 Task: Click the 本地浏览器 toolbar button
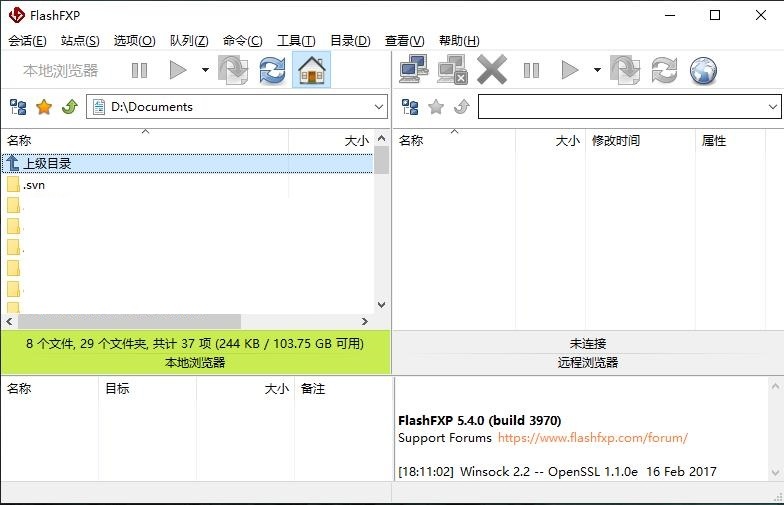61,70
